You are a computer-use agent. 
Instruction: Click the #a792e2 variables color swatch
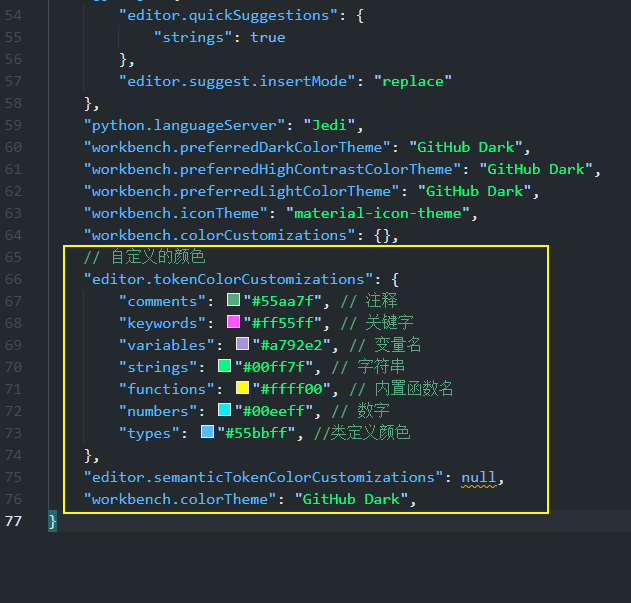242,343
